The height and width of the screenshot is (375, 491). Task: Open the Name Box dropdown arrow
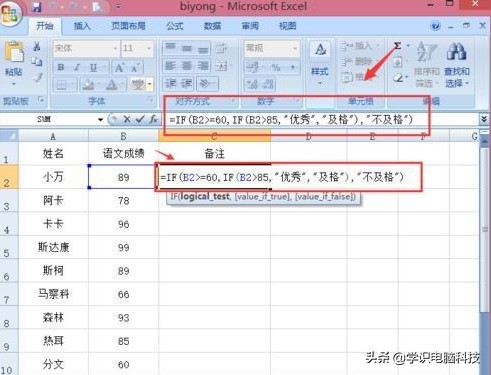pyautogui.click(x=100, y=119)
